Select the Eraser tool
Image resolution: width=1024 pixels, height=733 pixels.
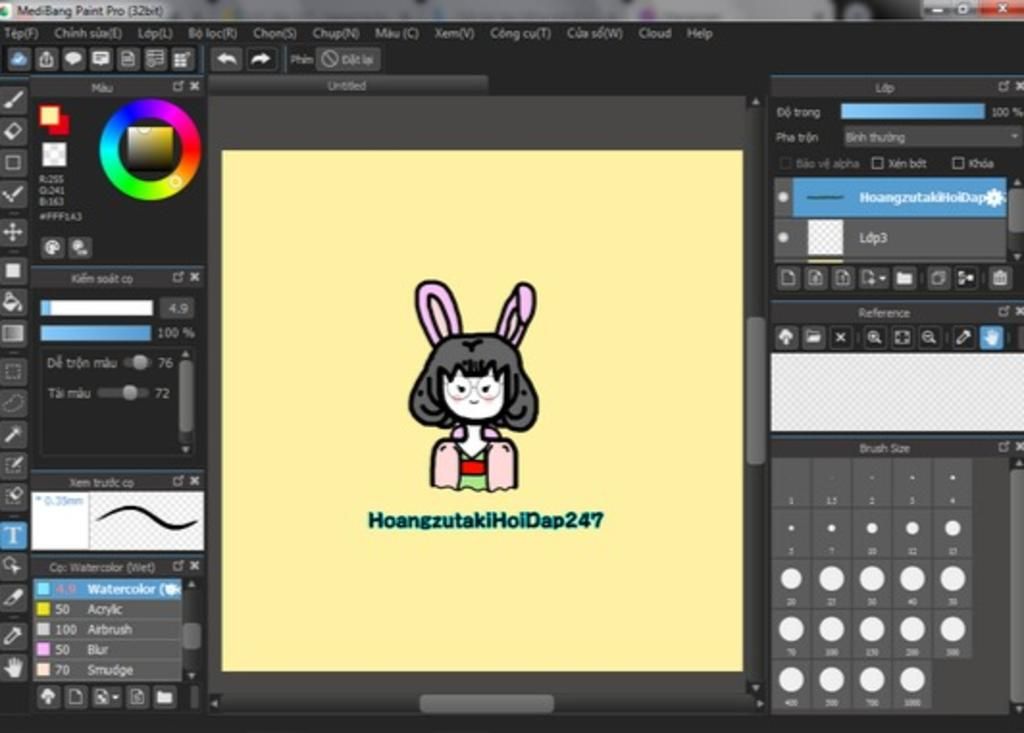click(x=13, y=131)
